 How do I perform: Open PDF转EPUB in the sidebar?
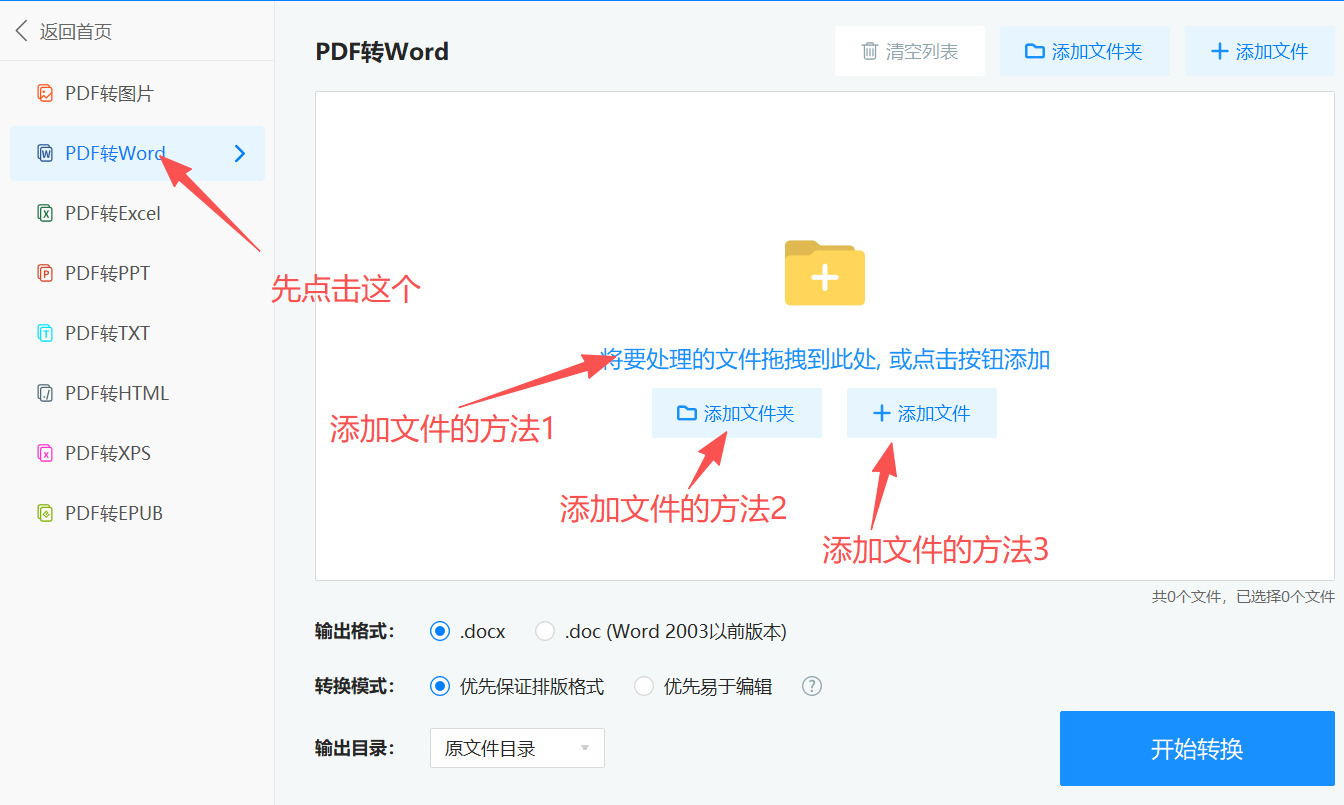point(137,514)
